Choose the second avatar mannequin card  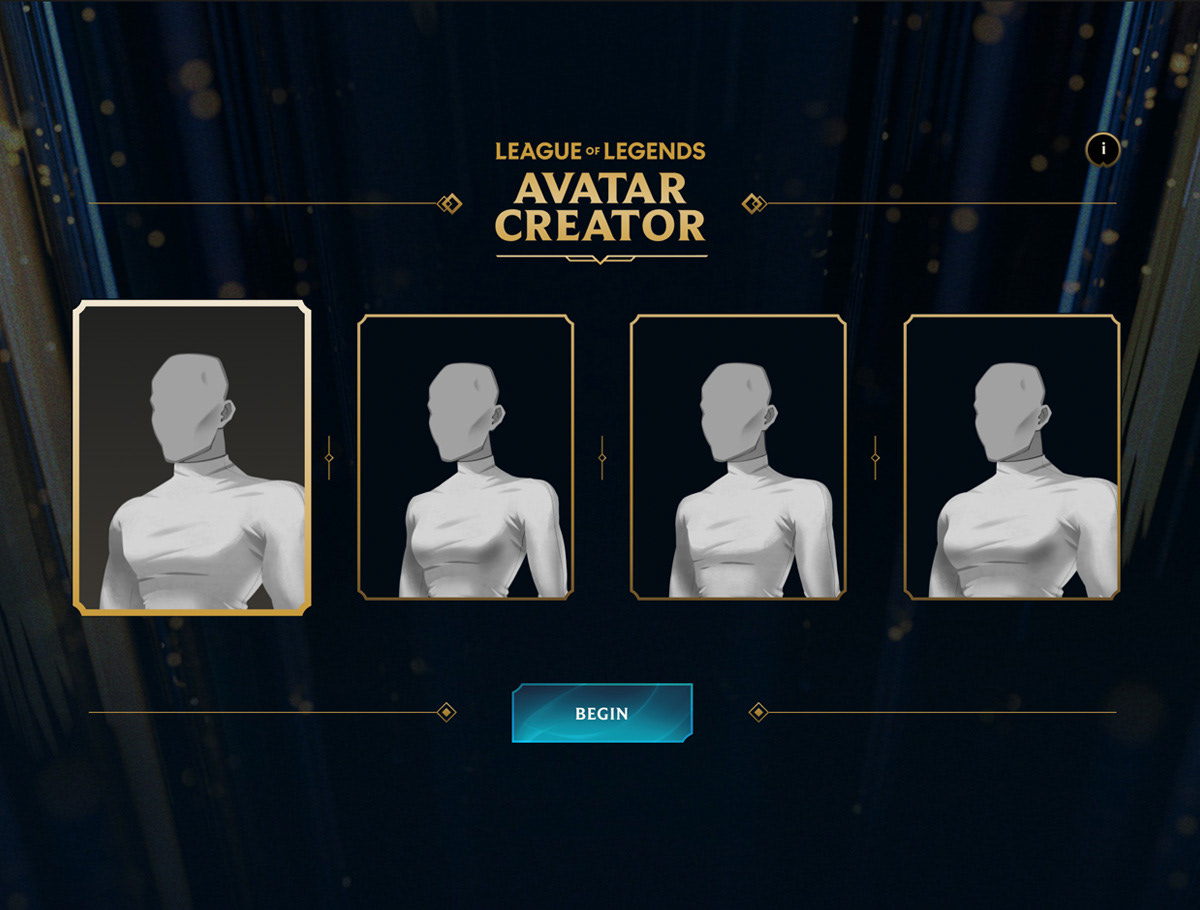466,457
